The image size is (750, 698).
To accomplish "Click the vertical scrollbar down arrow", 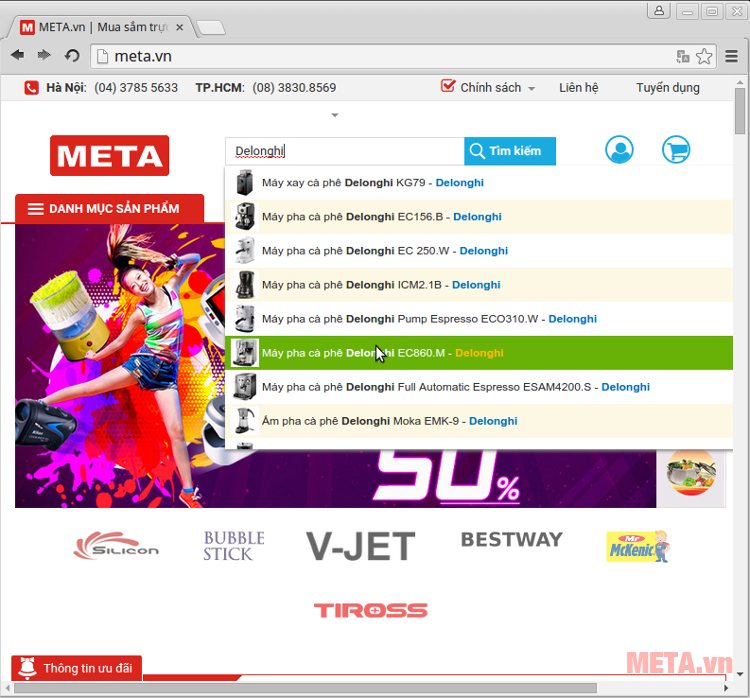I will pos(740,675).
